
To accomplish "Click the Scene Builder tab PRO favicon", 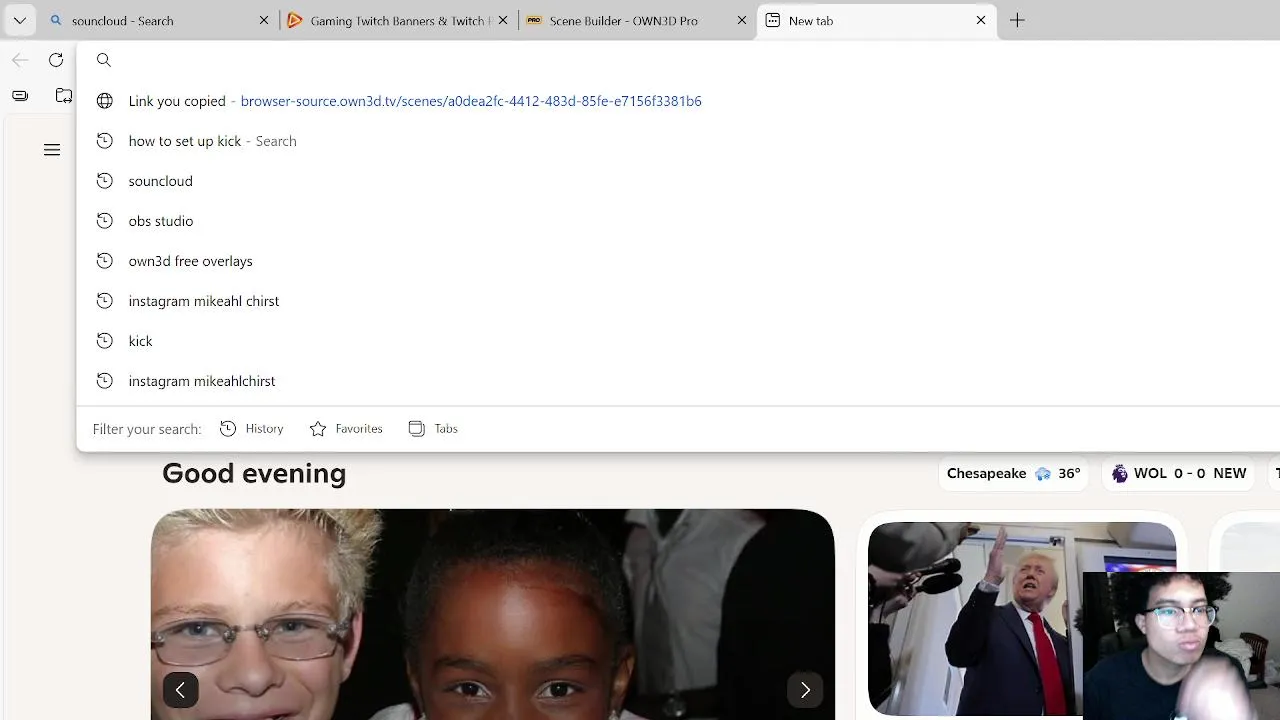I will coord(534,20).
